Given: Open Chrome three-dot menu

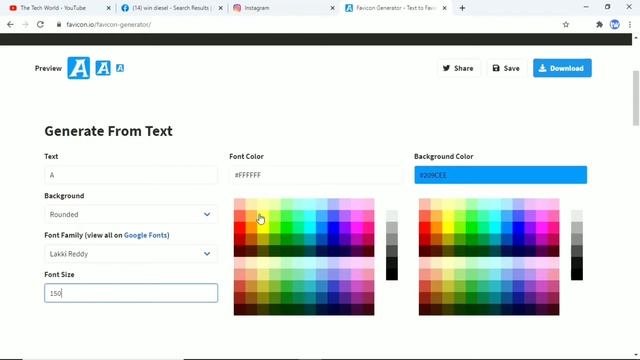Looking at the screenshot, I should click(630, 24).
